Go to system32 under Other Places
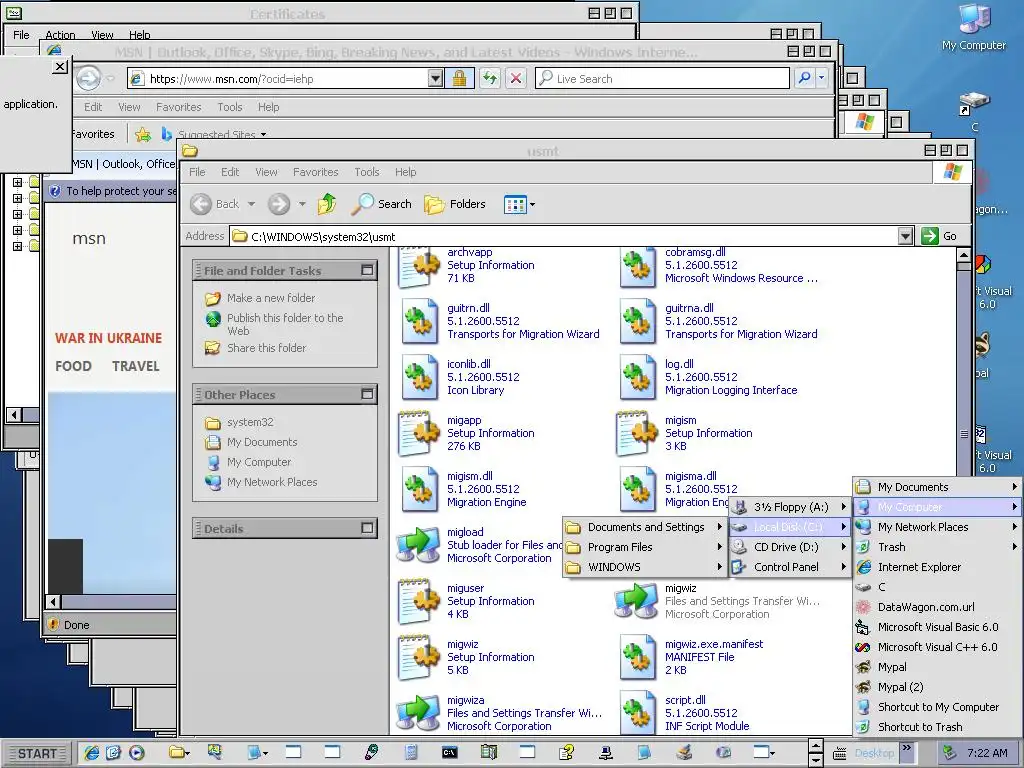 [x=249, y=423]
